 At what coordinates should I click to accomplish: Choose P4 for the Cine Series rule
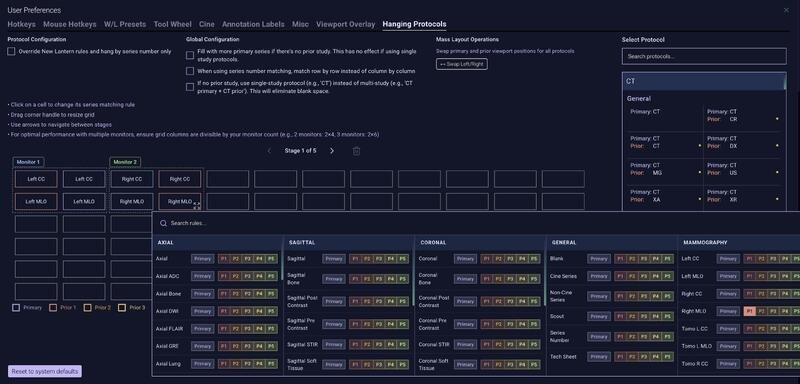655,276
